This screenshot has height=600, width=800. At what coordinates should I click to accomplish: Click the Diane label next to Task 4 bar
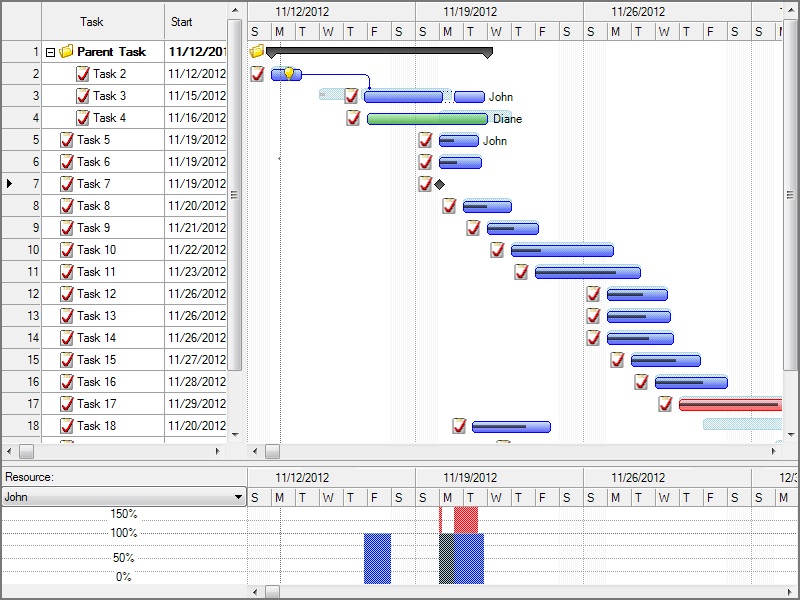tap(507, 119)
